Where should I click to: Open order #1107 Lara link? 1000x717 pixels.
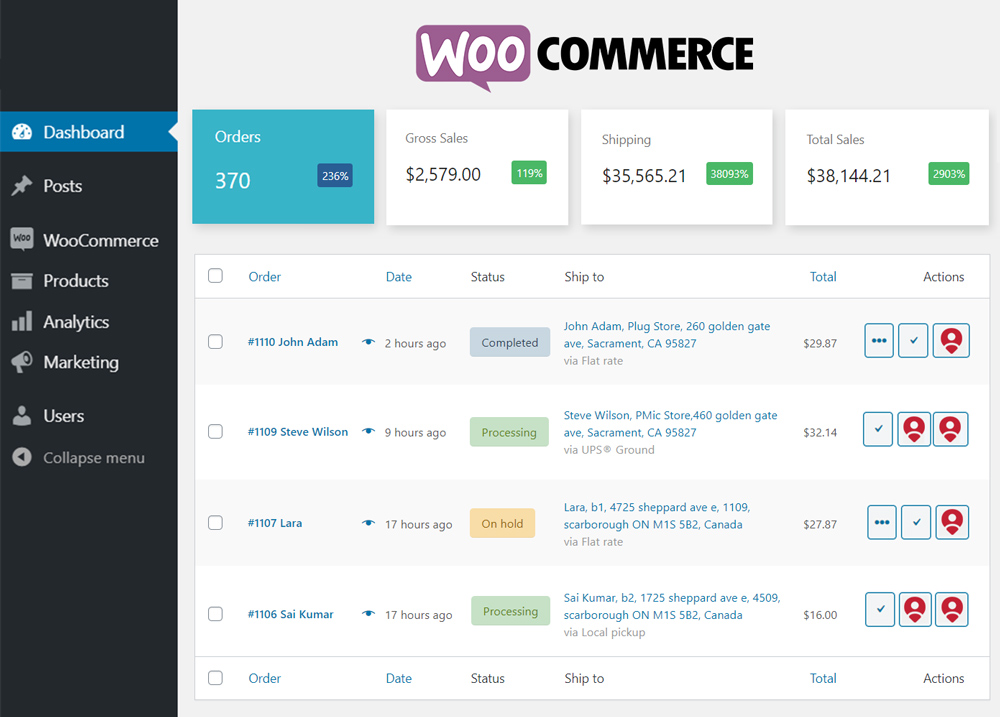(275, 523)
